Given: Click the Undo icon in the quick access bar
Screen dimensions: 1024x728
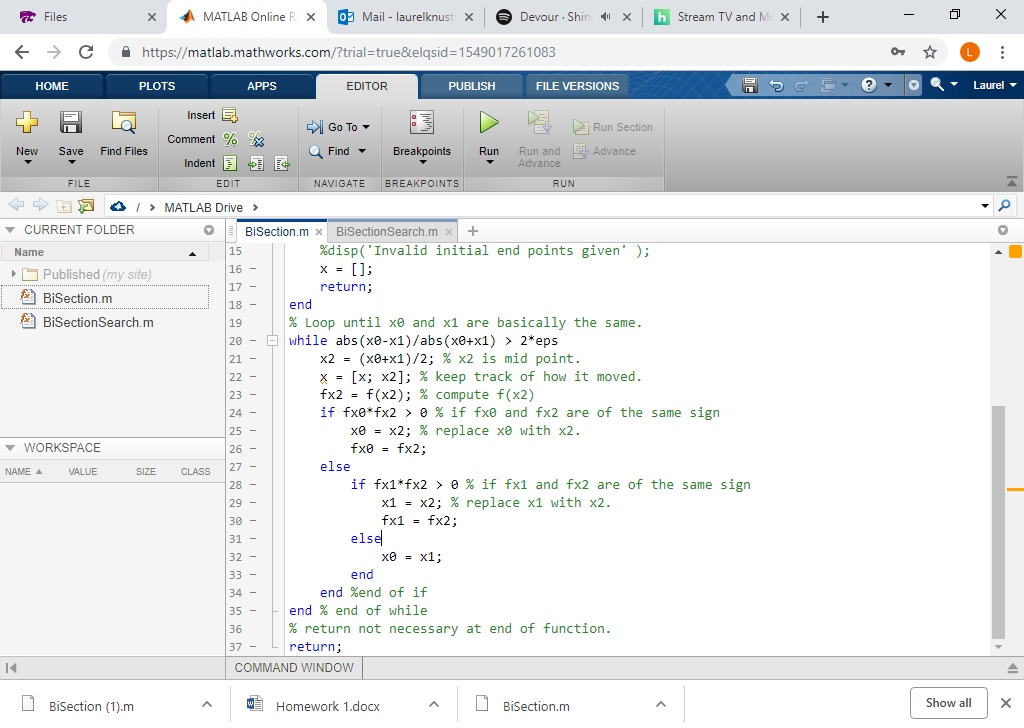Looking at the screenshot, I should click(776, 86).
